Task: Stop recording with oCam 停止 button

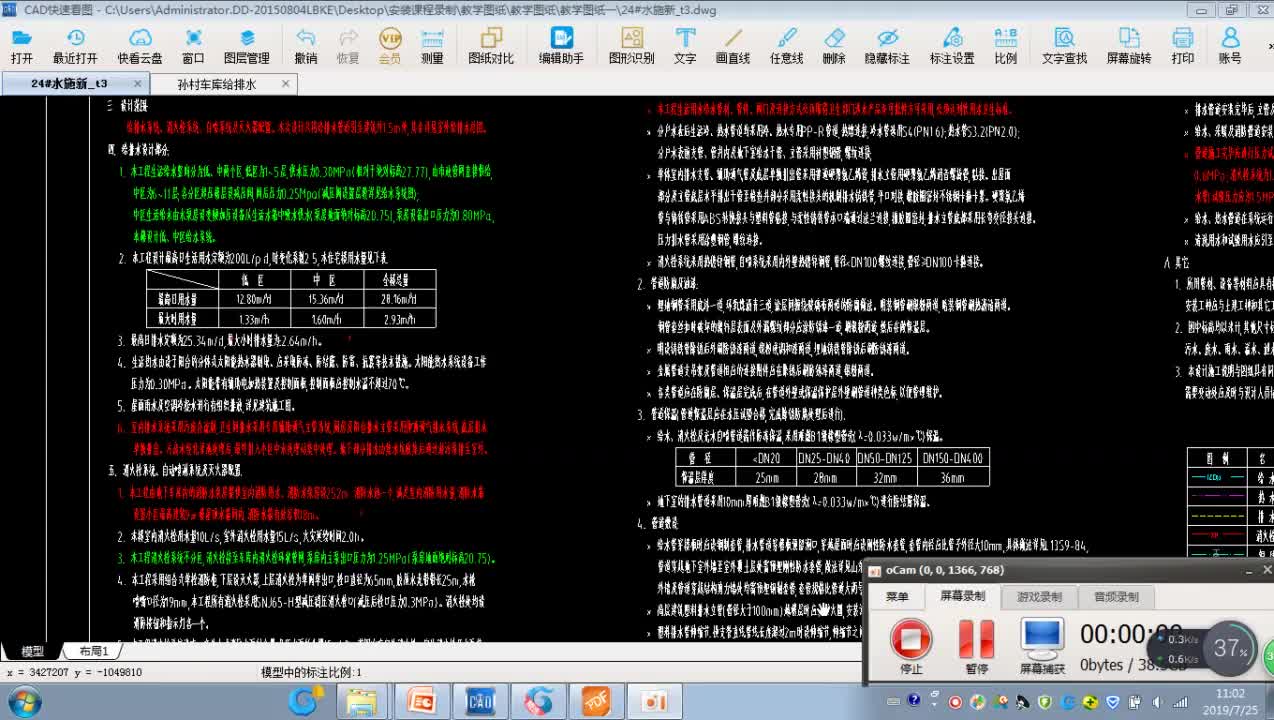Action: 911,646
